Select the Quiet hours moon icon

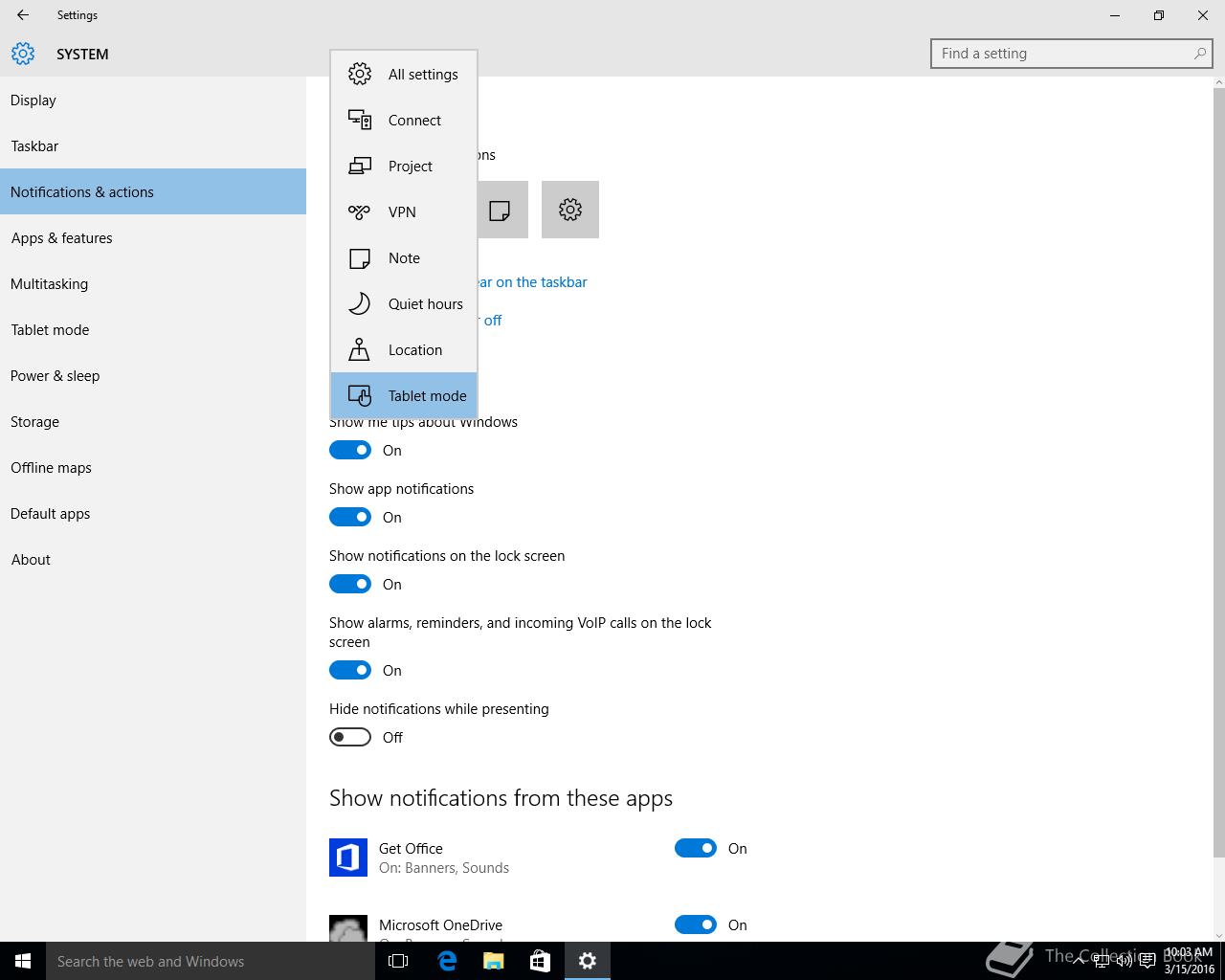(x=360, y=303)
